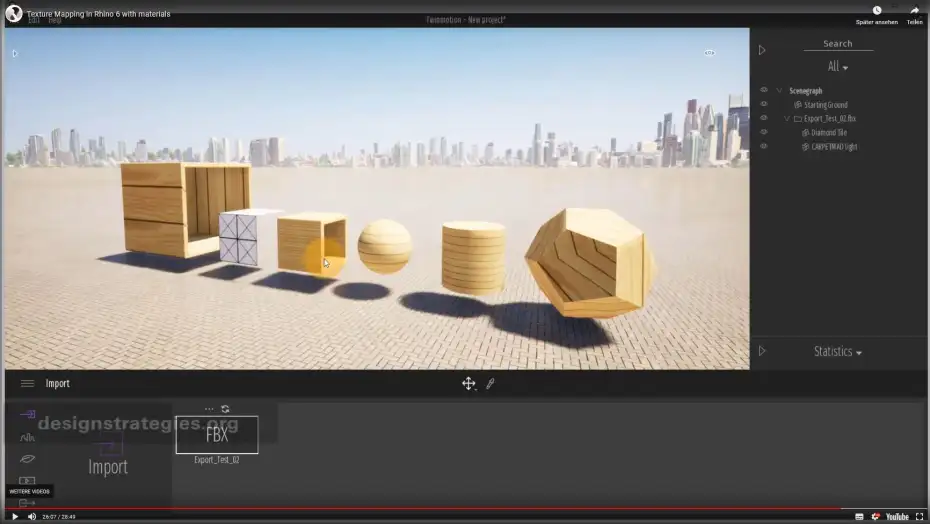Open the viewport eye view-settings icon
This screenshot has width=930, height=524.
709,53
